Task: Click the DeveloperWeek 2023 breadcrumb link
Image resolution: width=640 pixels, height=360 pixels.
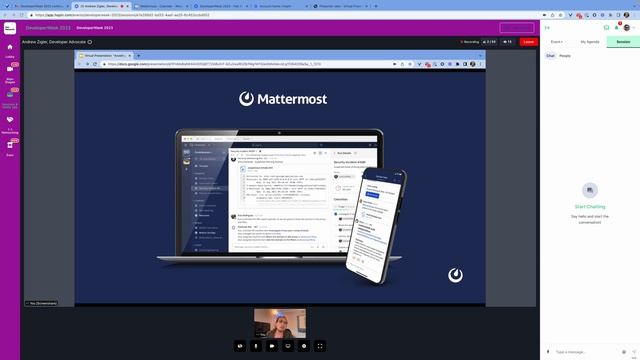Action: [95, 28]
